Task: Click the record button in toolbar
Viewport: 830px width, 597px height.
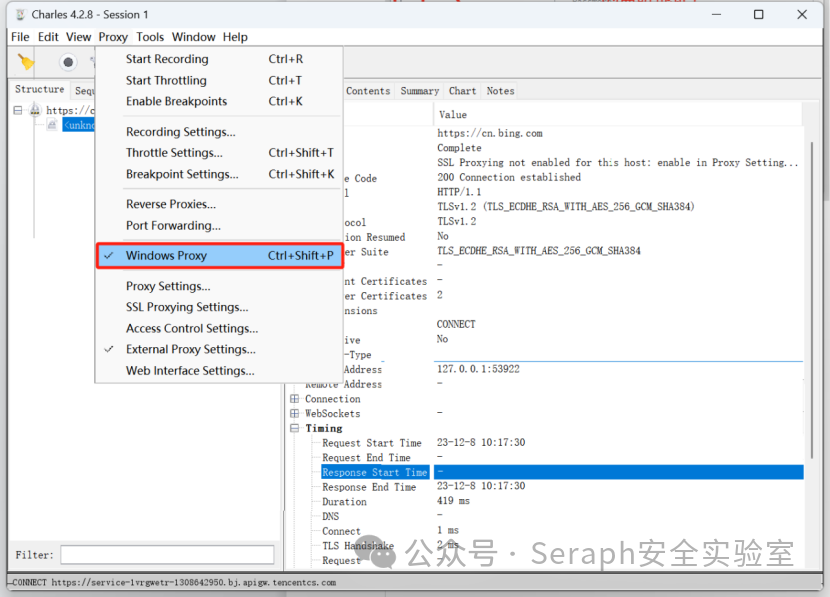Action: coord(68,62)
